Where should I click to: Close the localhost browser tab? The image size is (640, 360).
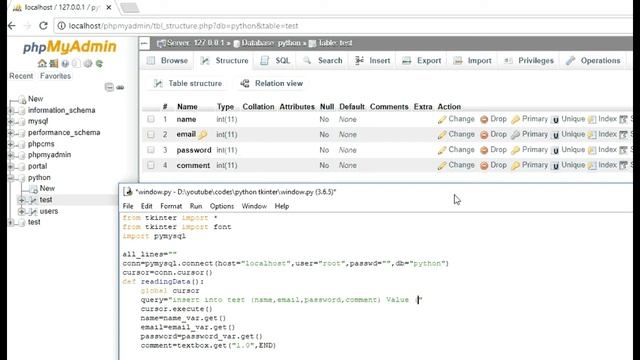[109, 7]
